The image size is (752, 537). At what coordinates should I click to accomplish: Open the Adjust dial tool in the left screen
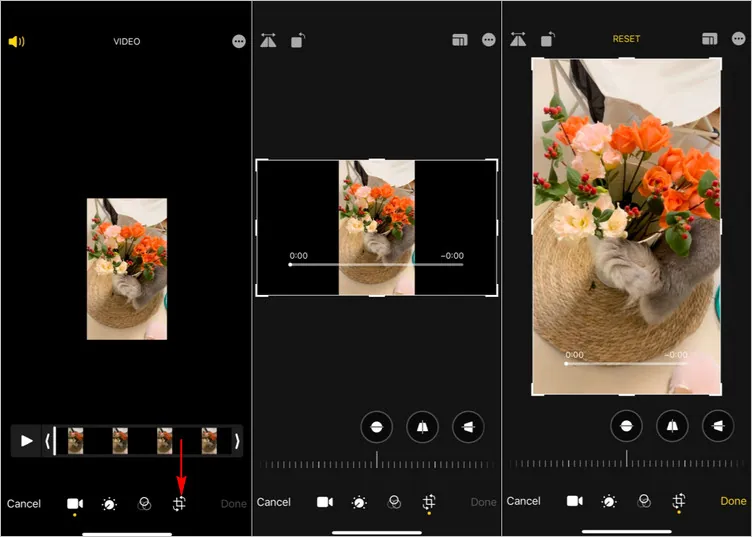coord(109,504)
